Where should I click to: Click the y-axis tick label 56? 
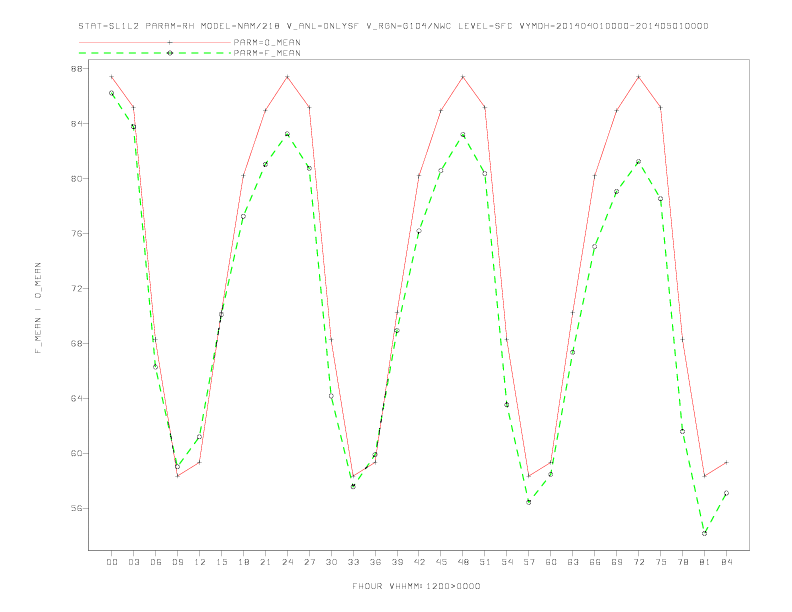(x=79, y=508)
